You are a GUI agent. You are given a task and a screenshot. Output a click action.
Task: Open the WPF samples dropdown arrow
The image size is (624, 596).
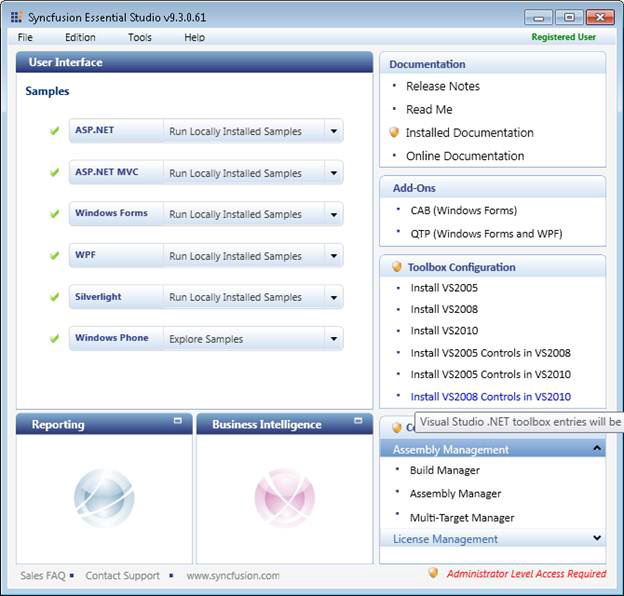(x=334, y=256)
